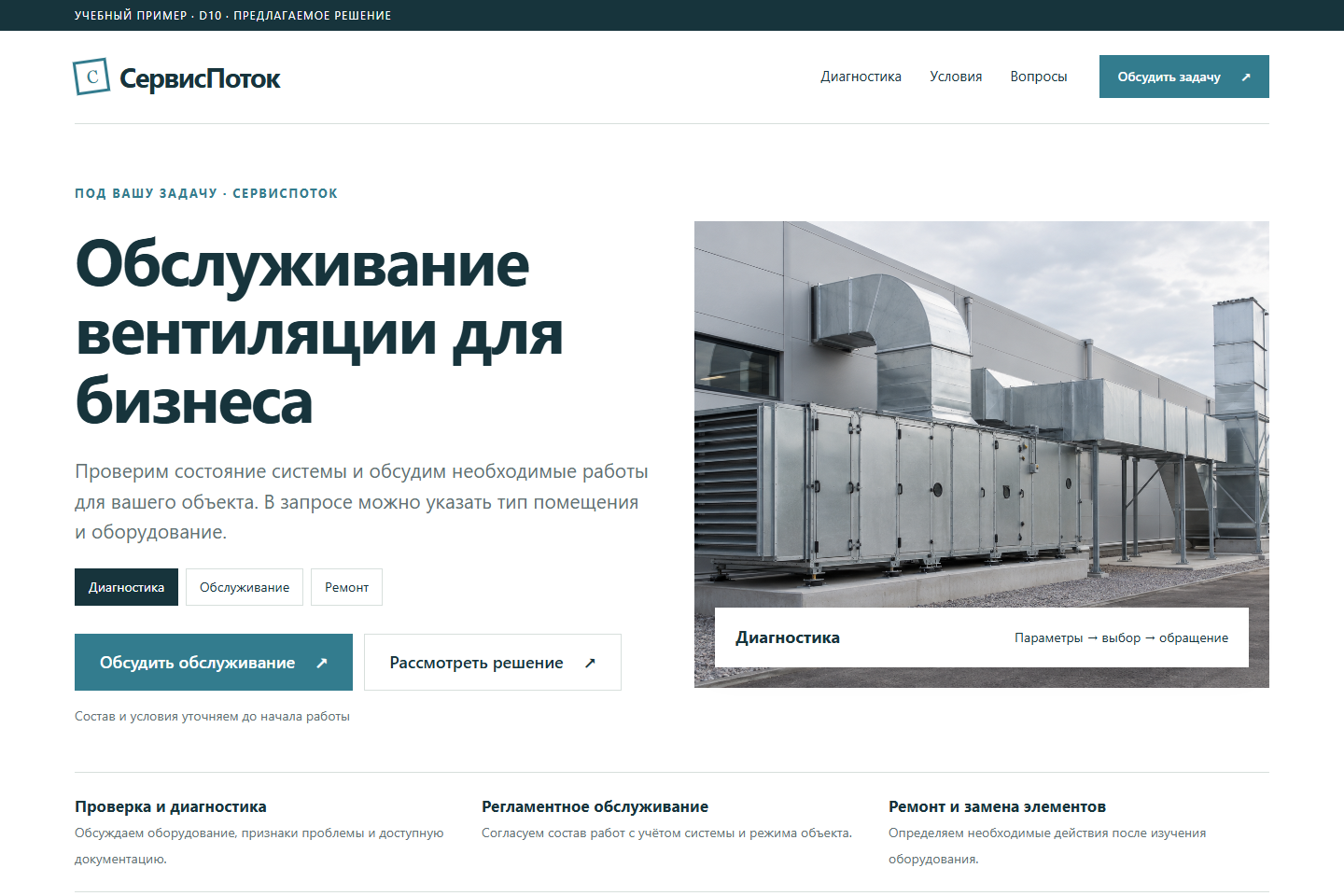Click the Состав и условия уточняем note
Image resolution: width=1344 pixels, height=896 pixels.
[x=212, y=716]
